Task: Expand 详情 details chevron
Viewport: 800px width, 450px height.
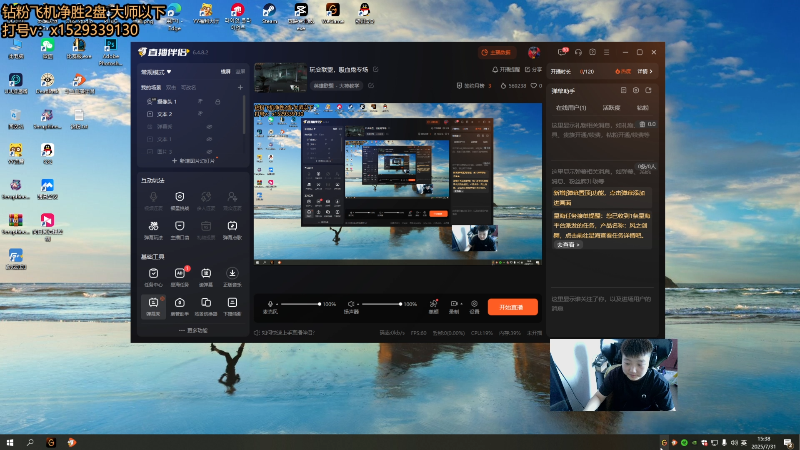Action: coord(645,71)
